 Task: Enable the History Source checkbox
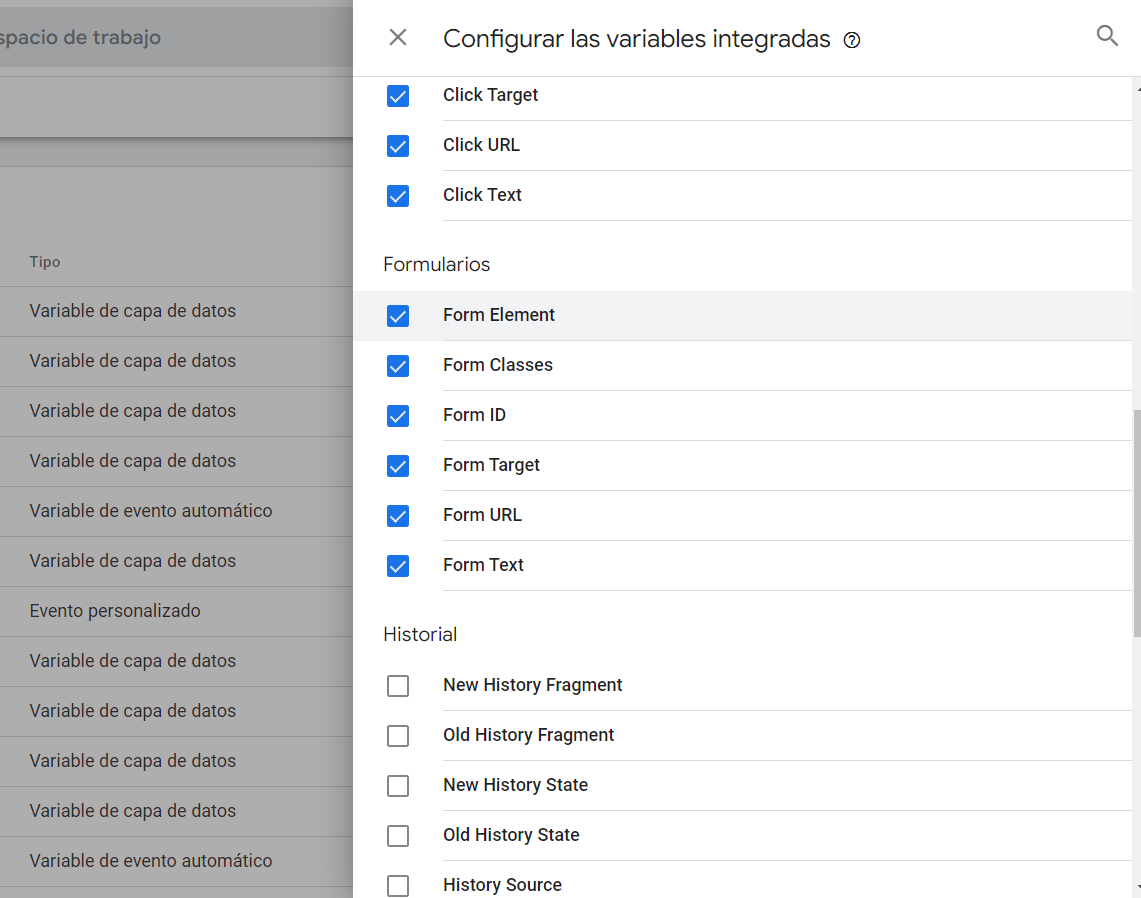tap(398, 886)
